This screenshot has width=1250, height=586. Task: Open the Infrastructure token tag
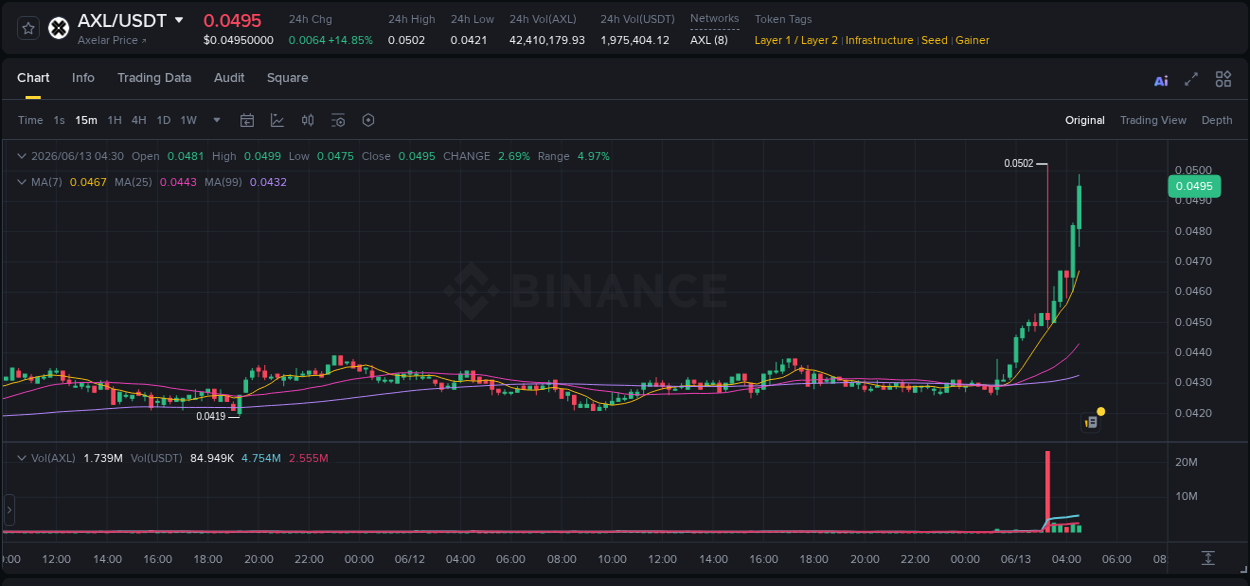click(880, 40)
